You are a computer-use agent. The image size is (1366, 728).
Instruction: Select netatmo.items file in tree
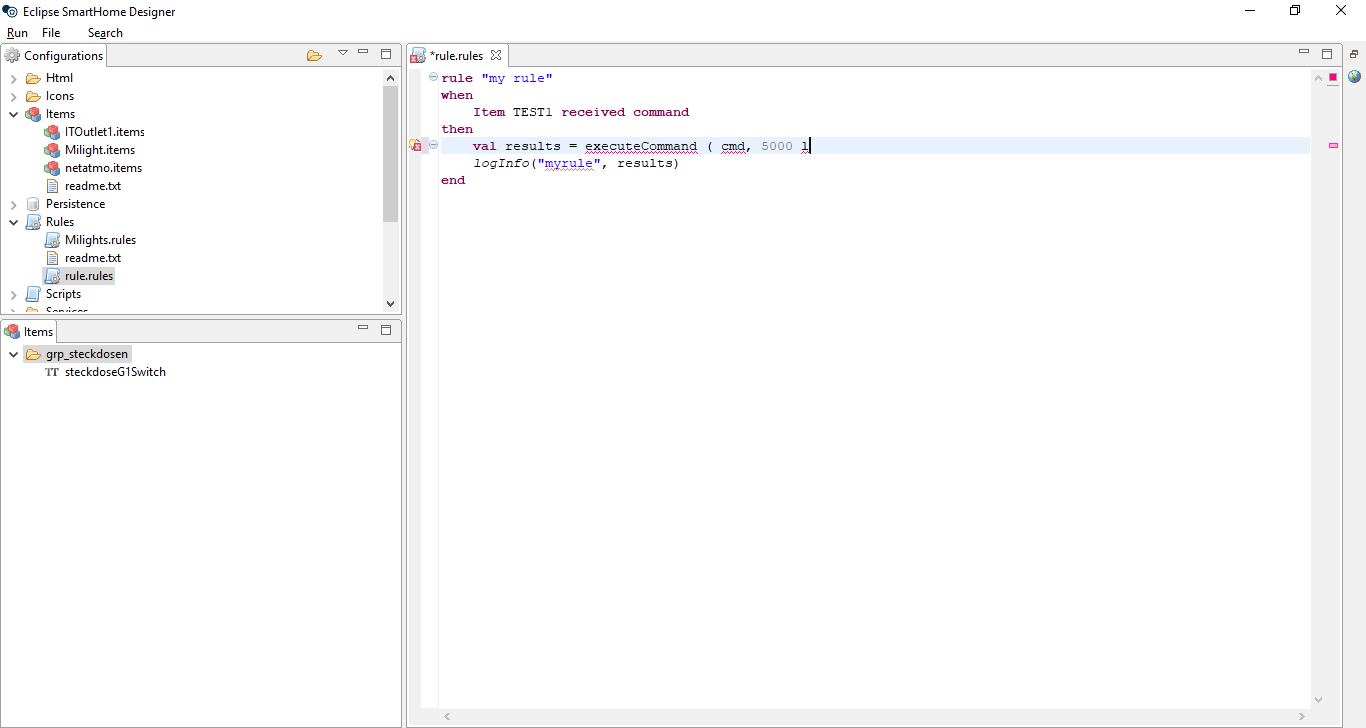click(x=103, y=168)
